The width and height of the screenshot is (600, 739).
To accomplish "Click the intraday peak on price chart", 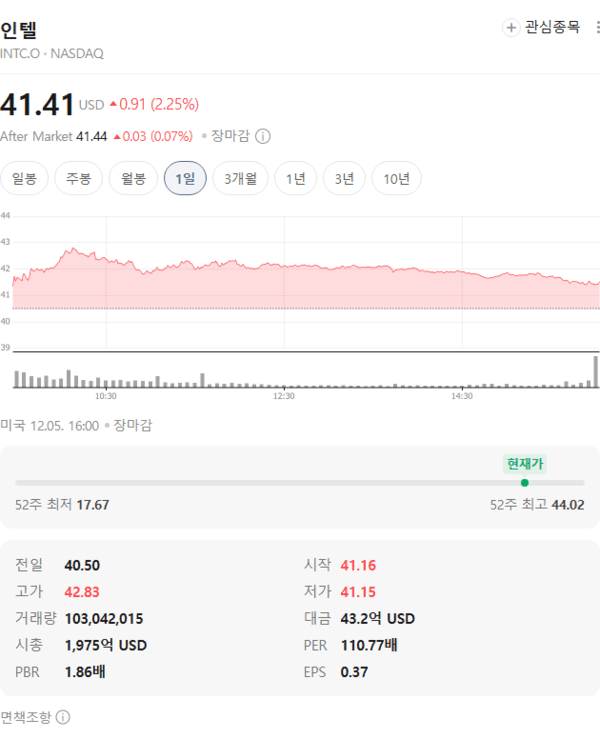I will 73,248.
